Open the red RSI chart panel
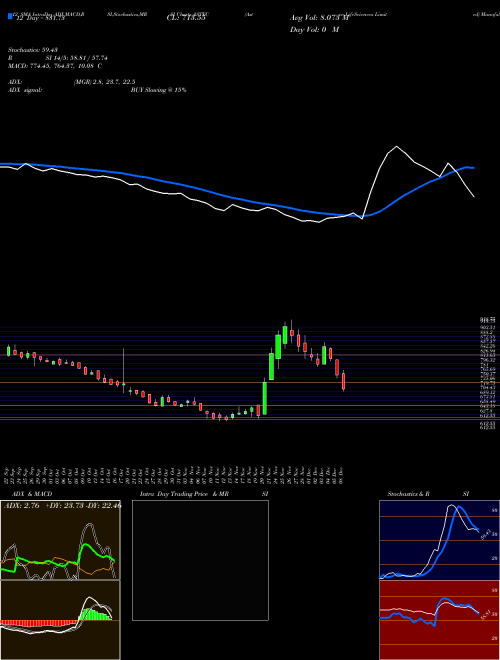 (439, 620)
